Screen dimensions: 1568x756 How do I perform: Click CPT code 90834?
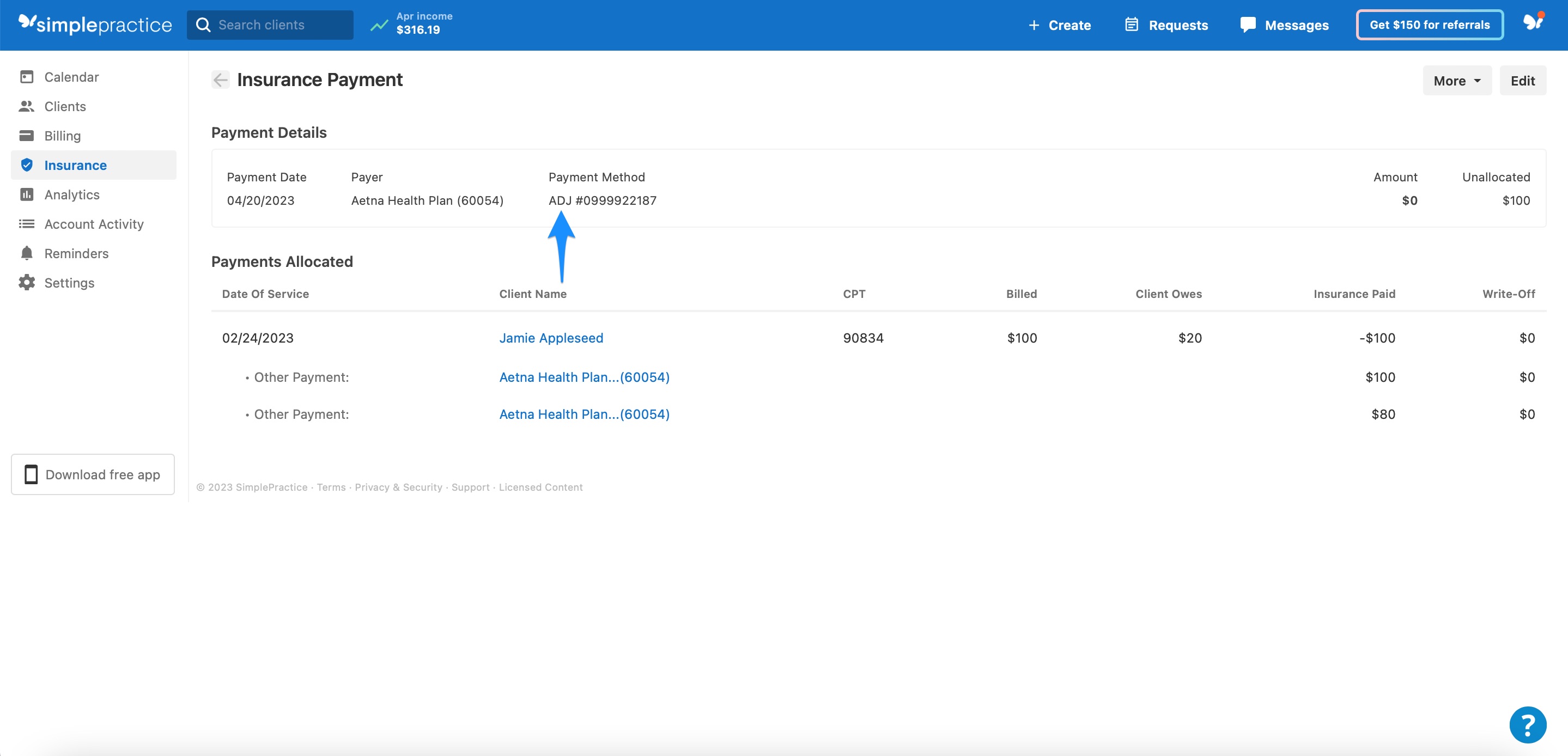pos(863,338)
